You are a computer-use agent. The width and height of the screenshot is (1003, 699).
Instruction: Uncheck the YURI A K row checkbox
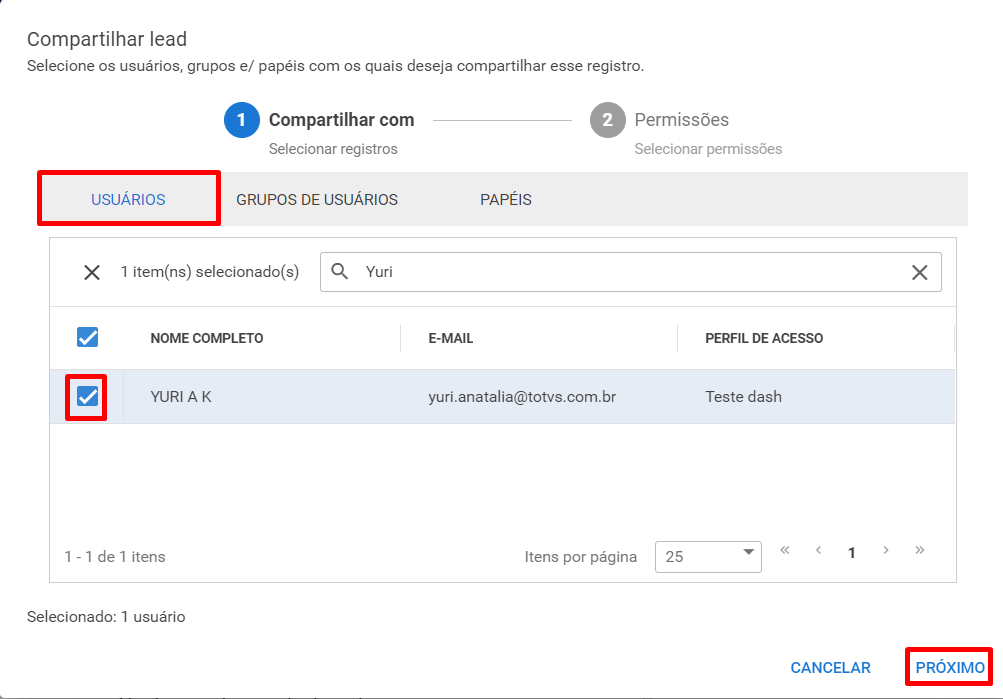pyautogui.click(x=88, y=397)
